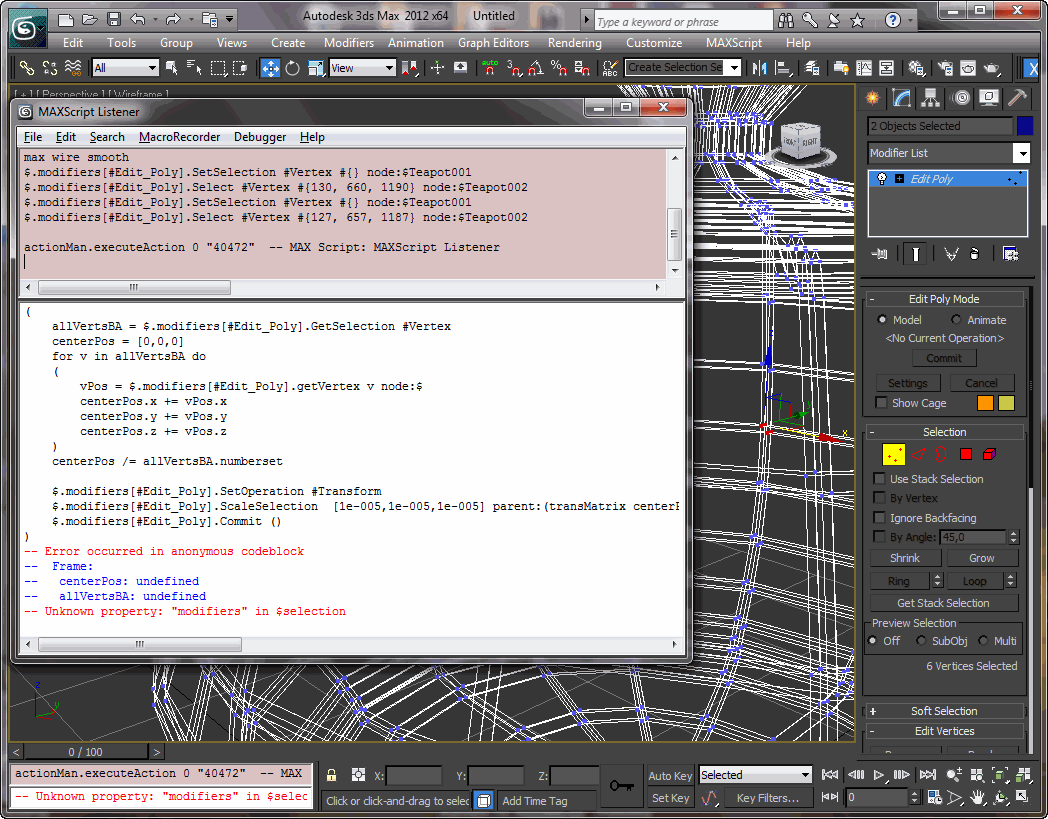The width and height of the screenshot is (1048, 819).
Task: Select and Rotate tool on main toolbar
Action: (290, 68)
